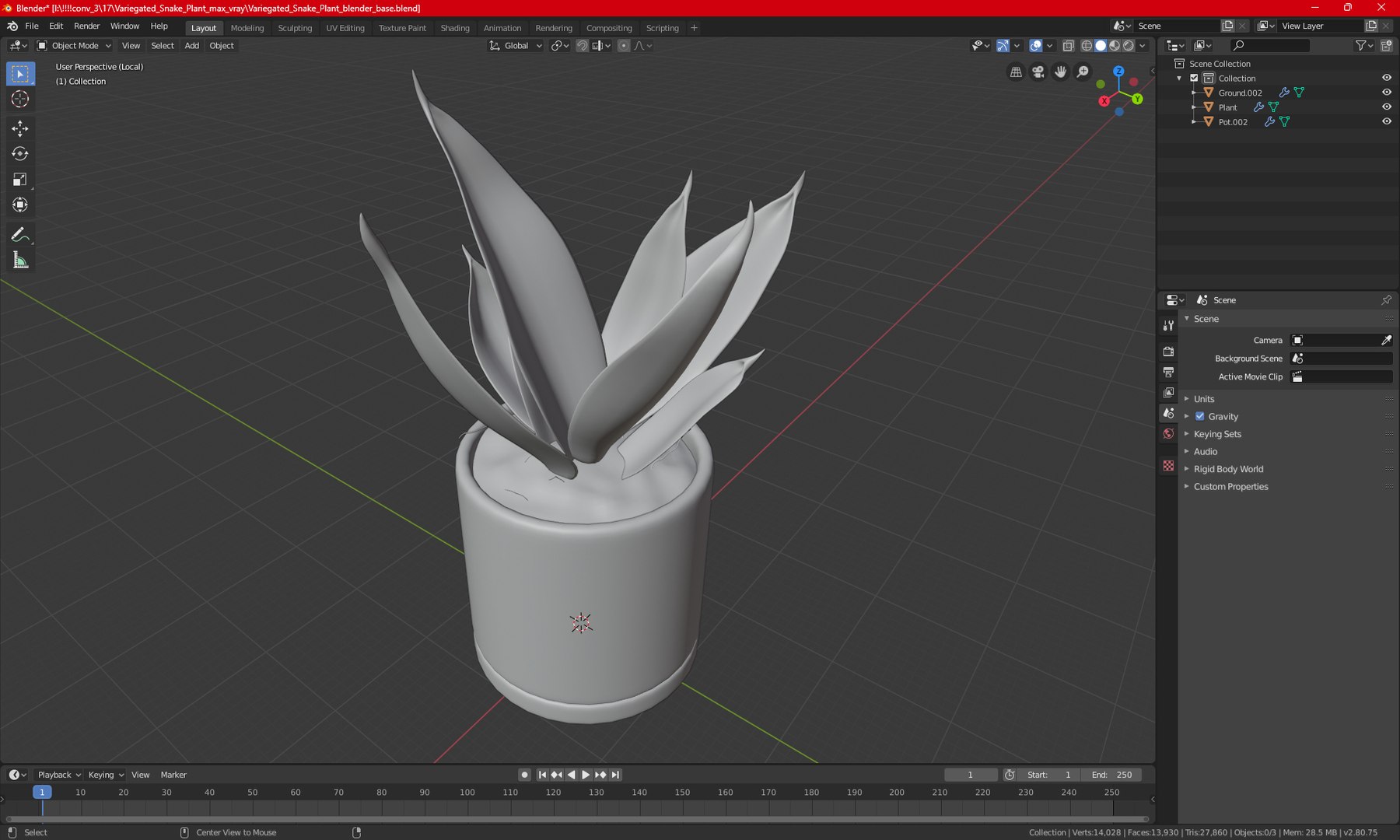Screen dimensions: 1400x840
Task: Jump to the timeline start frame
Action: click(x=542, y=775)
